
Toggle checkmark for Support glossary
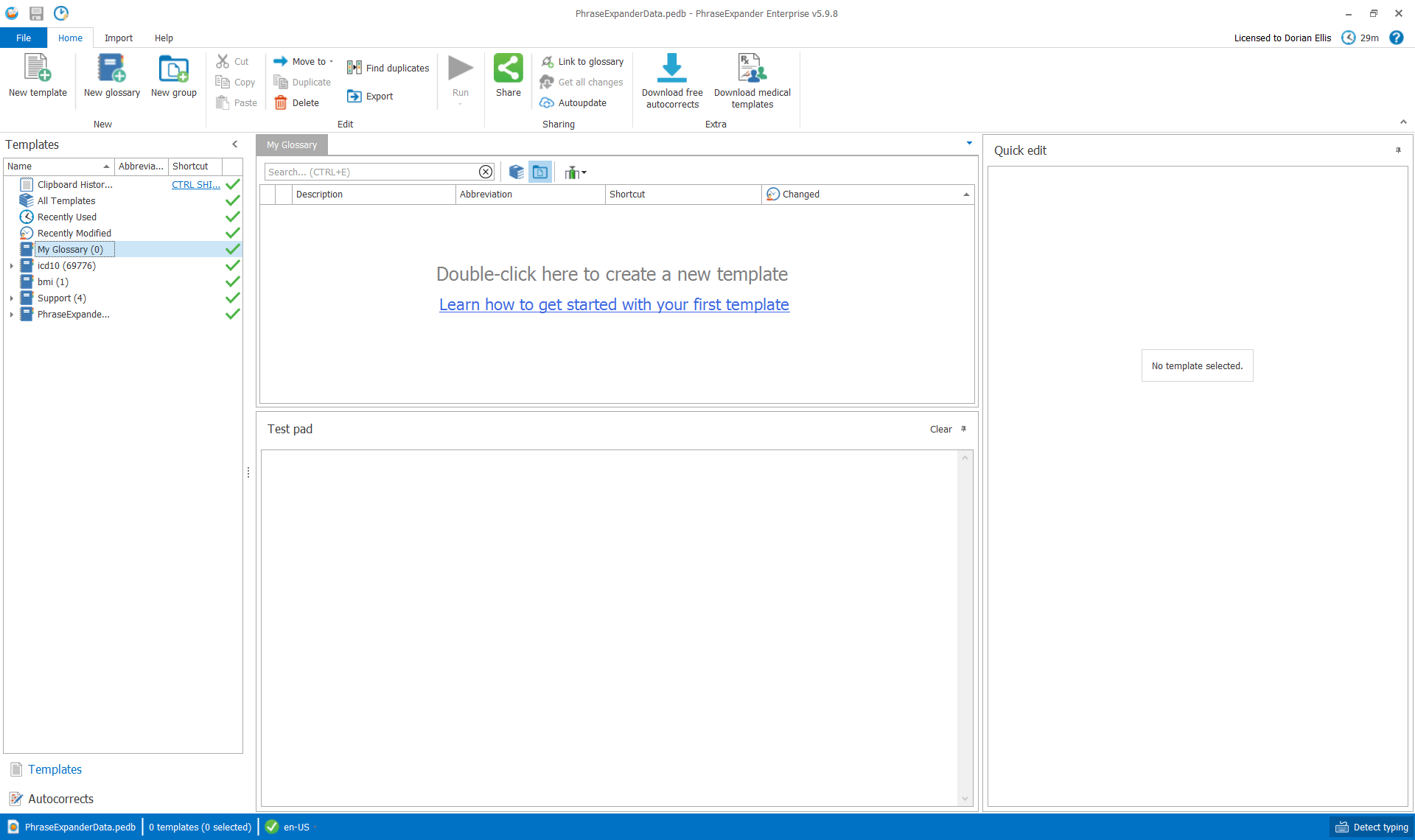pos(232,298)
